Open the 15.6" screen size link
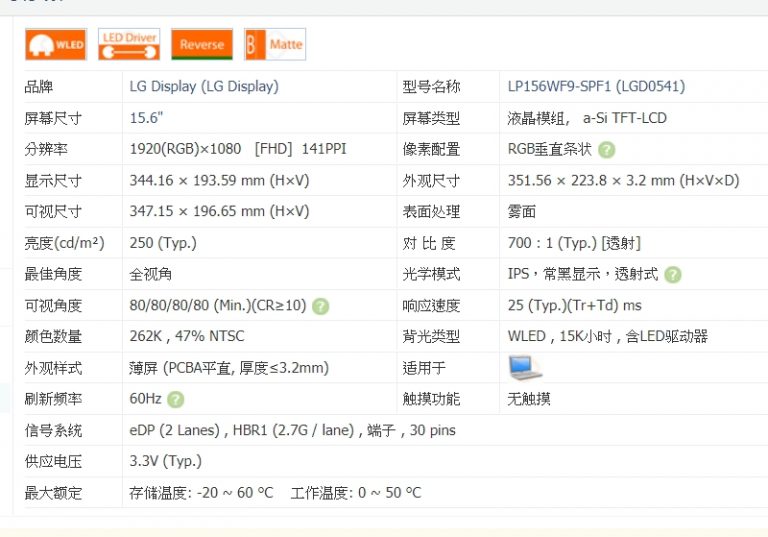This screenshot has width=768, height=537. coord(146,118)
